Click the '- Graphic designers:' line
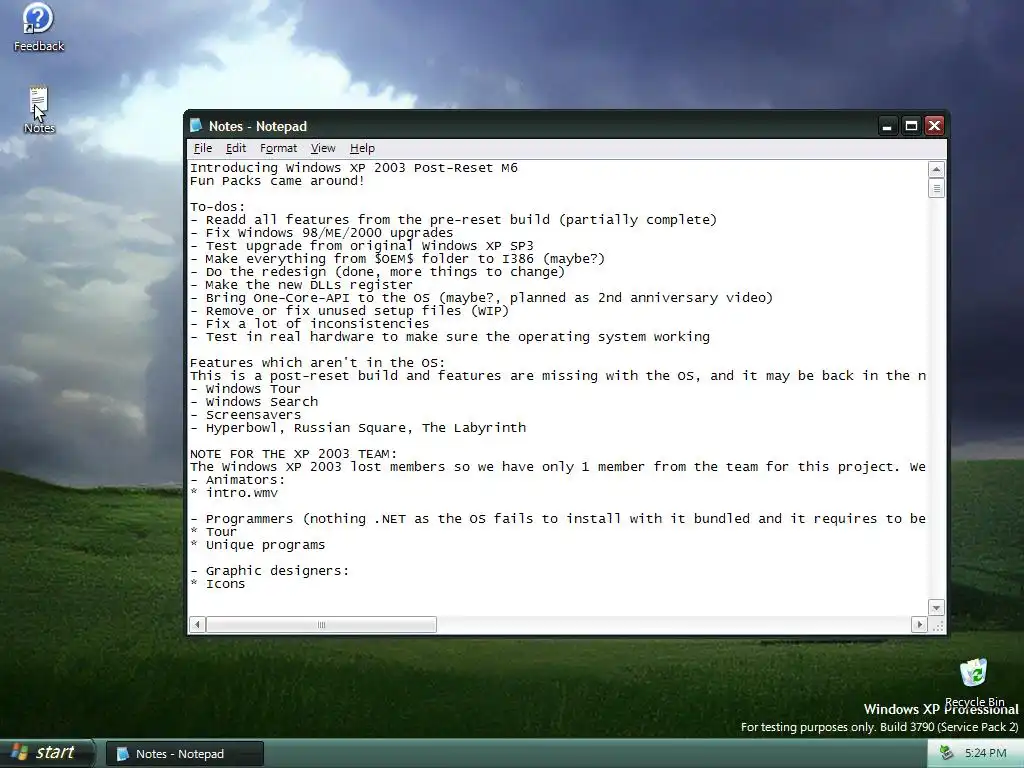 270,571
